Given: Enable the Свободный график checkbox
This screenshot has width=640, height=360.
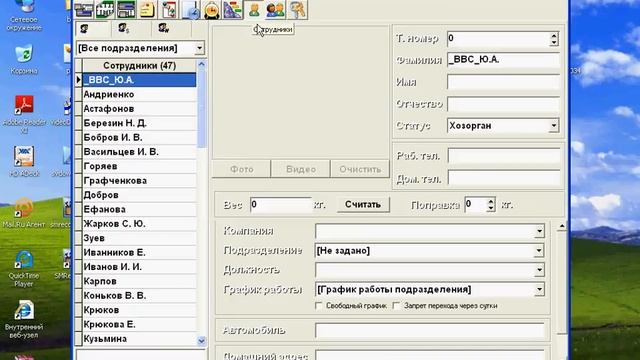Looking at the screenshot, I should tap(319, 305).
